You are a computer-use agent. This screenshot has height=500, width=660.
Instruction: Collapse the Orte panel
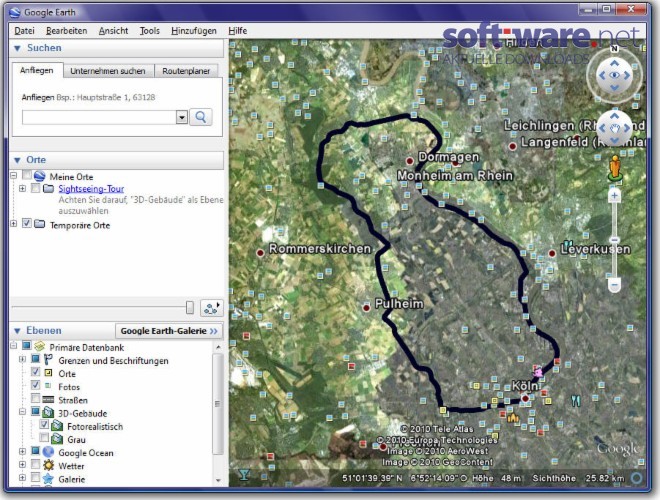[x=17, y=160]
